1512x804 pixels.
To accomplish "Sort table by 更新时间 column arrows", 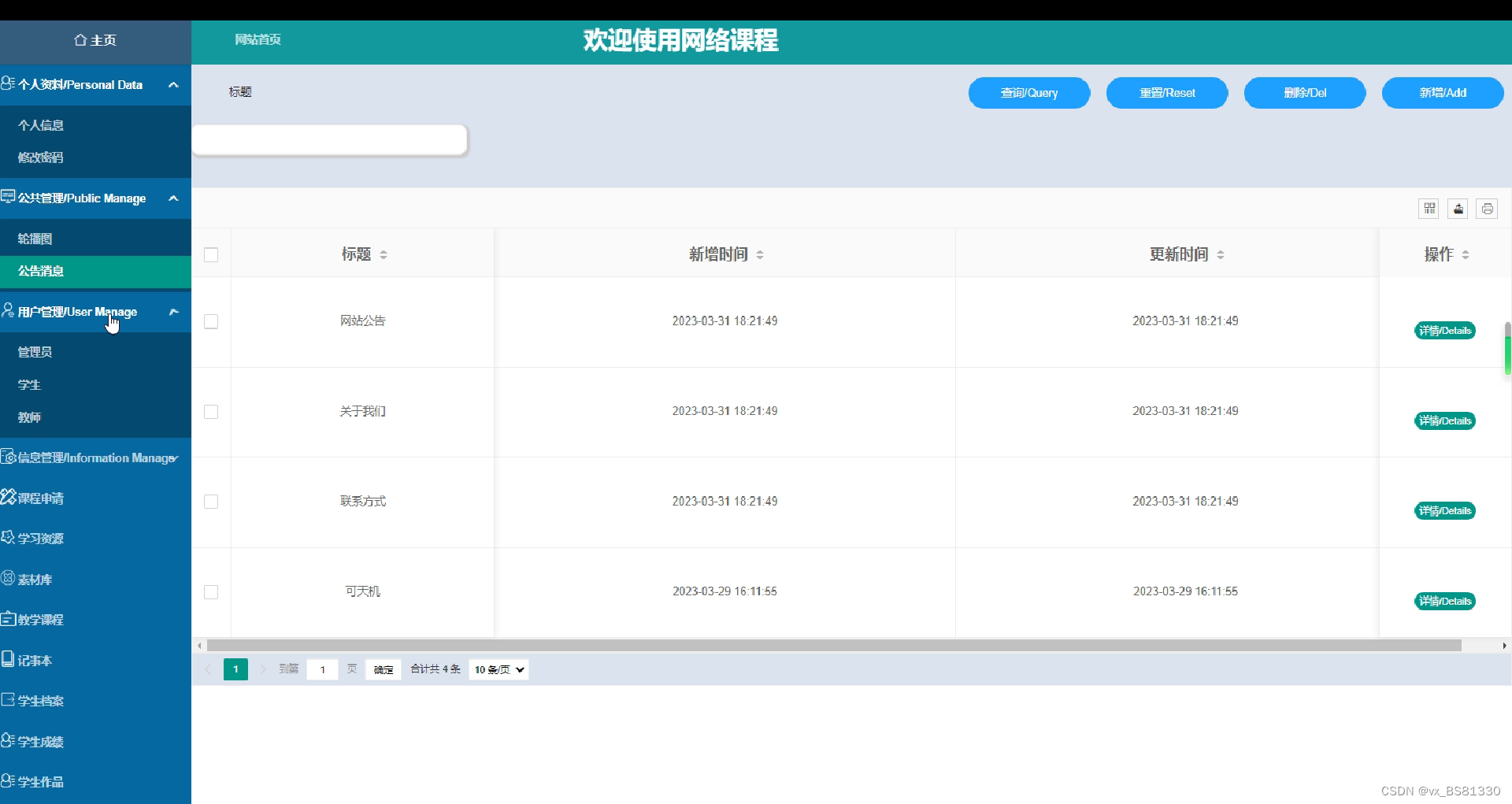I will click(1221, 254).
